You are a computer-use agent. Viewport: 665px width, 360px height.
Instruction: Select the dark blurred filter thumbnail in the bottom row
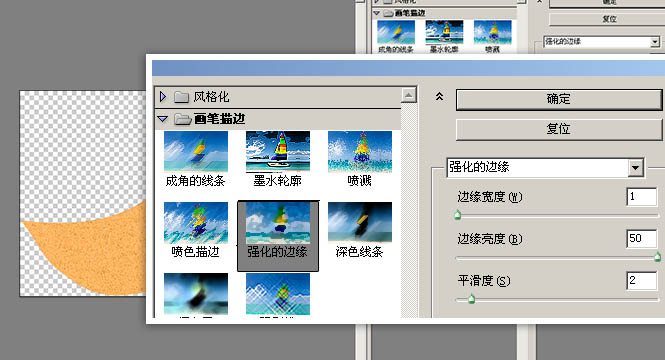click(196, 294)
